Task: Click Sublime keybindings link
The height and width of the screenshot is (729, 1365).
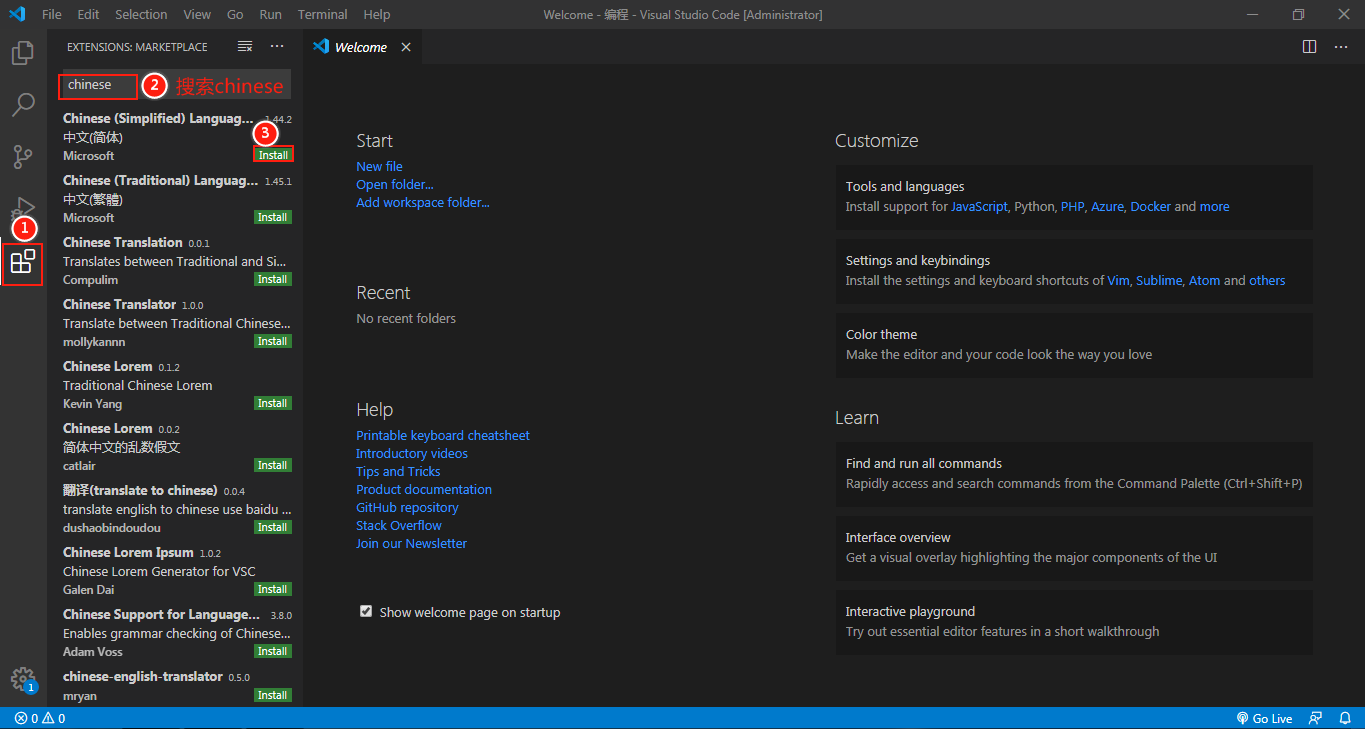Action: [1159, 280]
